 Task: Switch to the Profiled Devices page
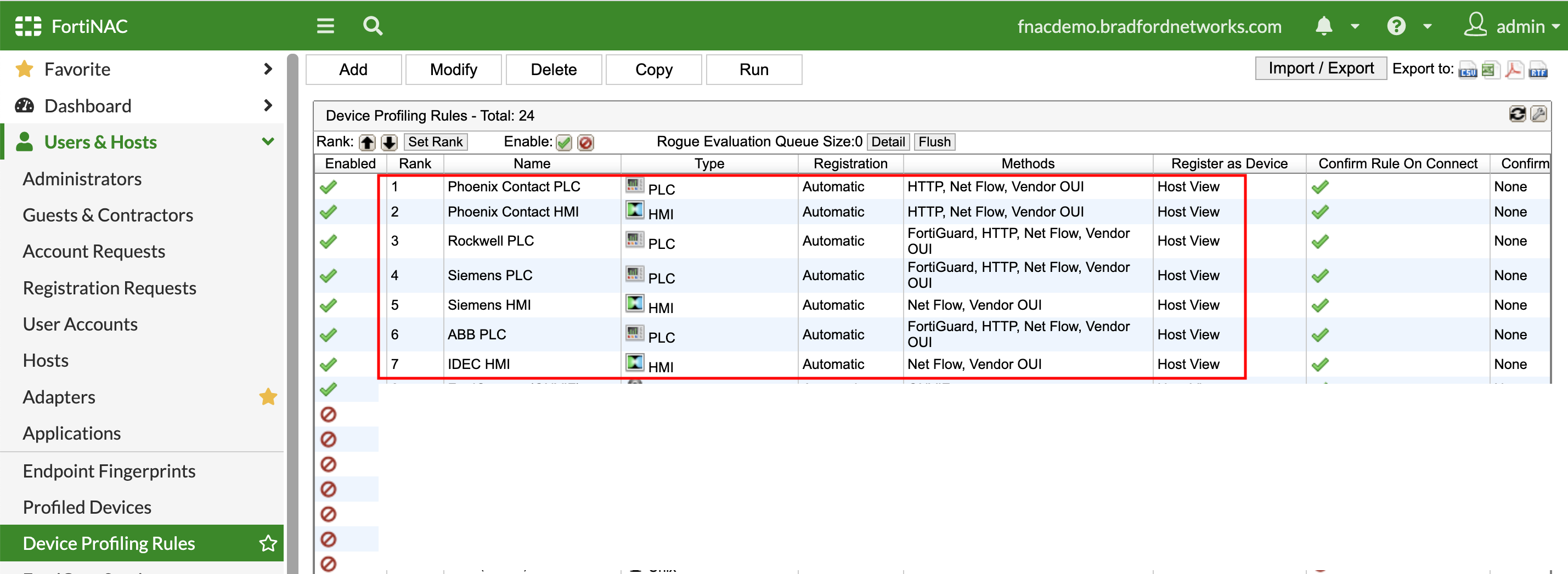[87, 507]
